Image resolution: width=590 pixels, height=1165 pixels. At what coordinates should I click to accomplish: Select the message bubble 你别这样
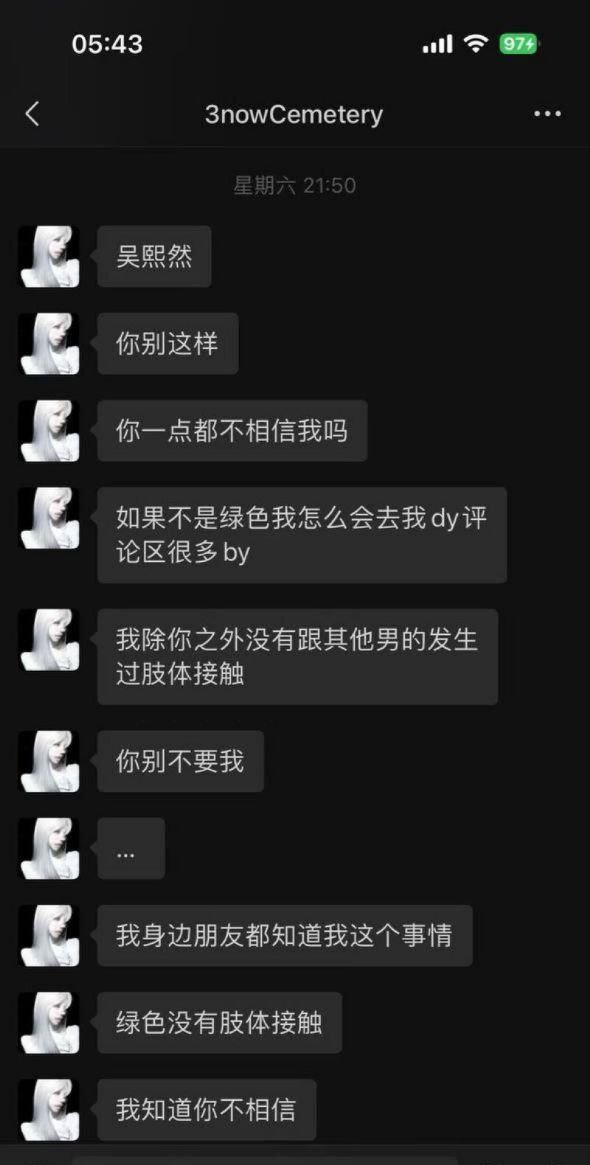pyautogui.click(x=168, y=343)
